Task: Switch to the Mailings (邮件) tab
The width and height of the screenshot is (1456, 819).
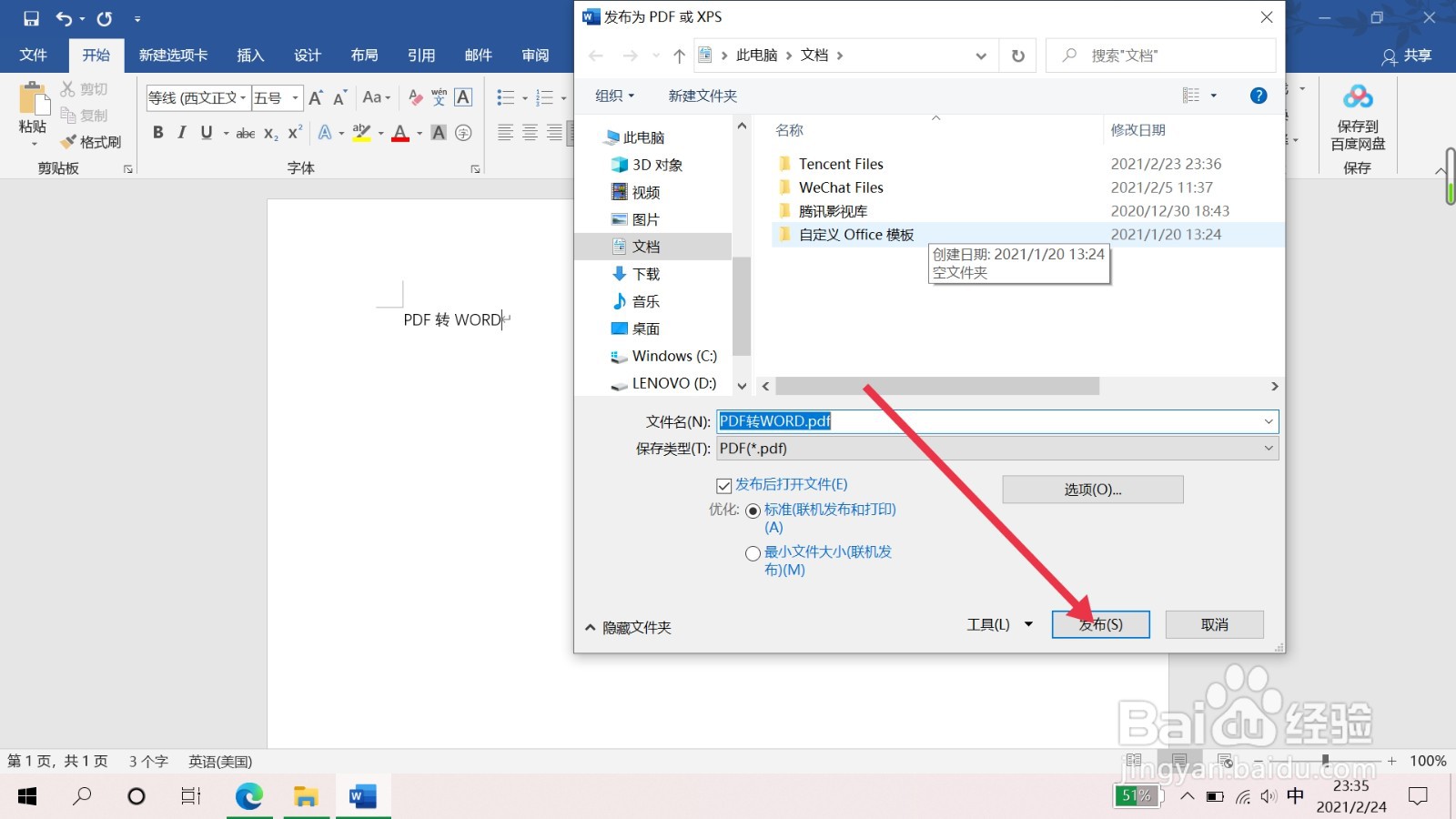Action: [479, 55]
